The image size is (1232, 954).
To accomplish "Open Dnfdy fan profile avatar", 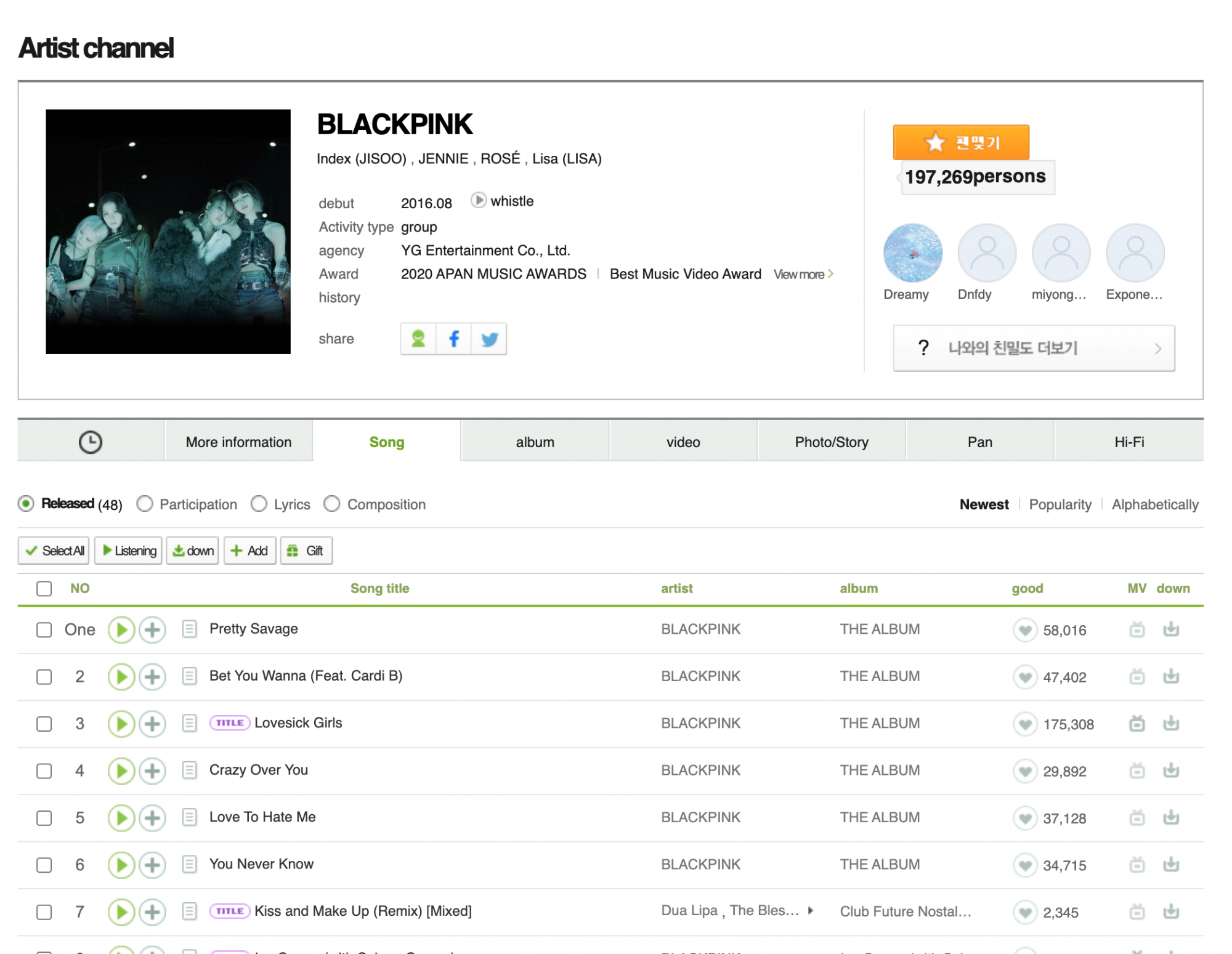I will 987,253.
